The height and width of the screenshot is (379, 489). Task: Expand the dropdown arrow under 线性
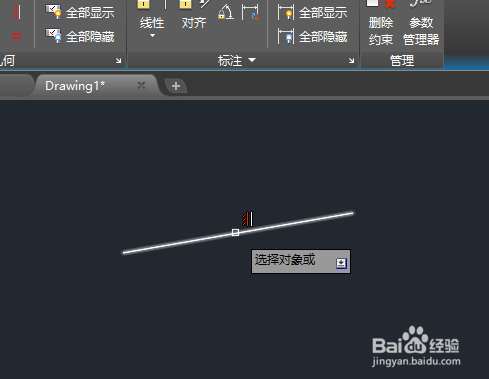[x=152, y=35]
